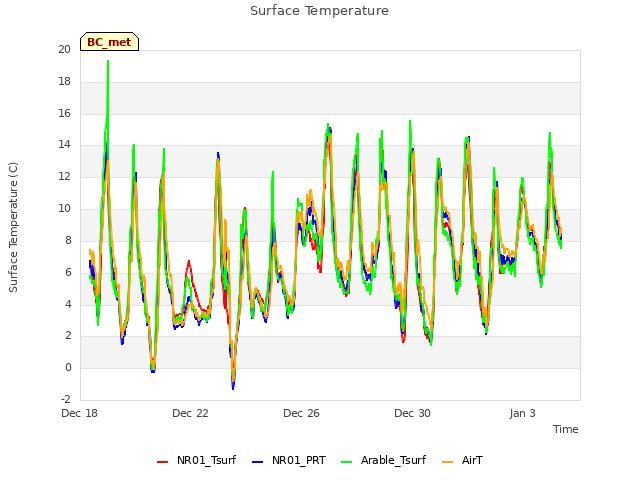
Task: Click the orange AirT legend swatch
Action: [x=448, y=462]
